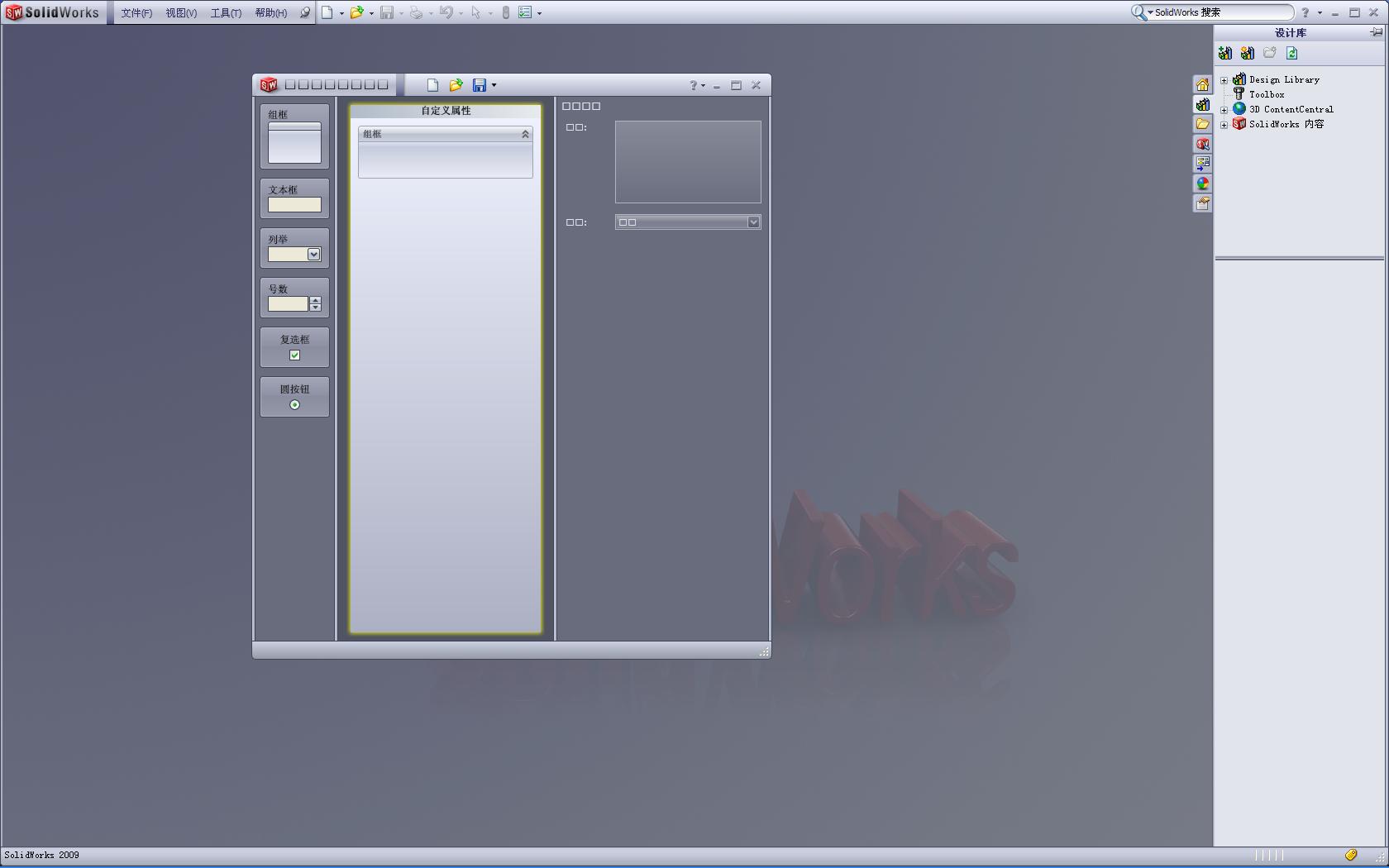
Task: Click the greyed Save icon in main toolbar
Action: [386, 12]
